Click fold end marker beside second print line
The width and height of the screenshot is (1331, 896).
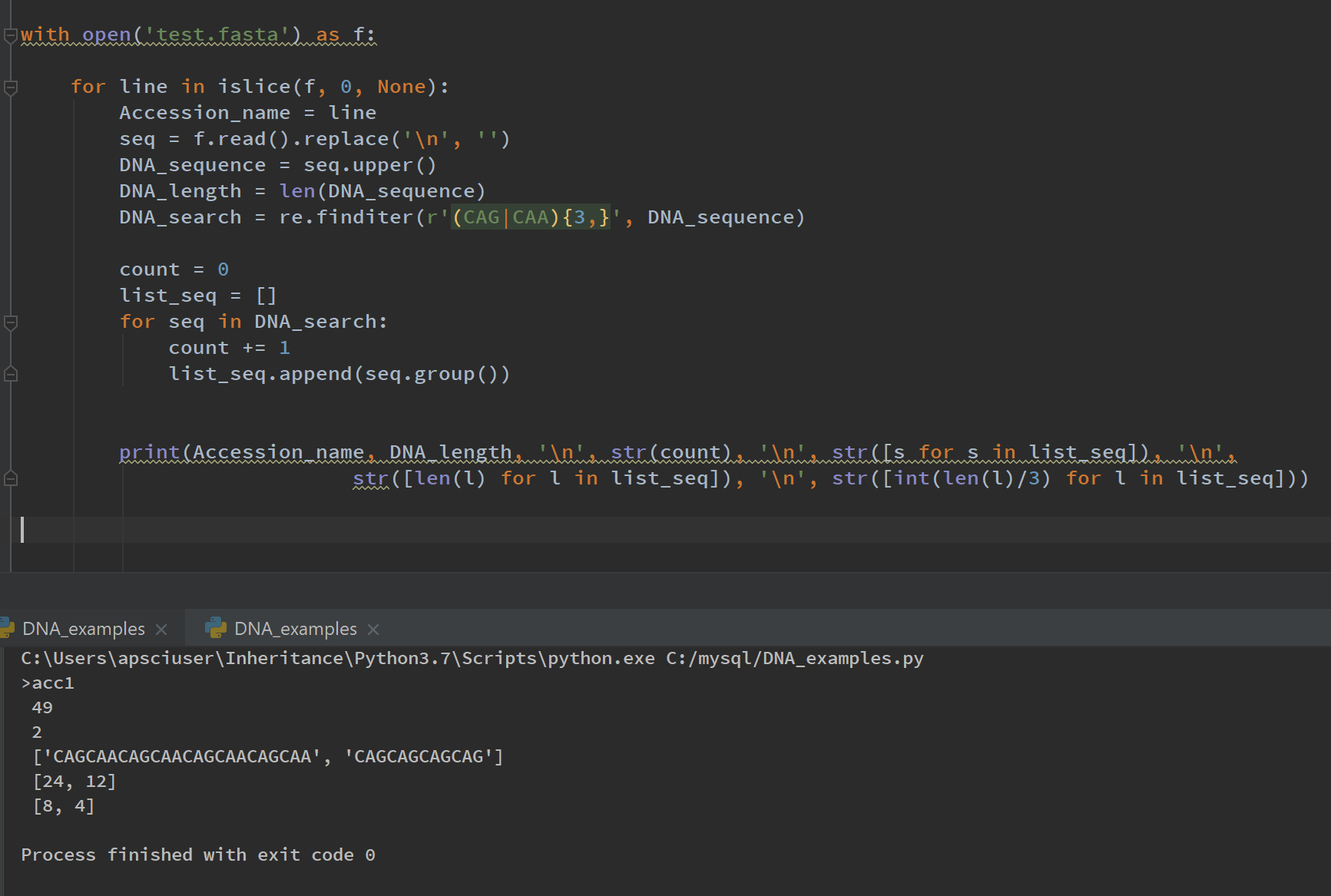tap(11, 479)
